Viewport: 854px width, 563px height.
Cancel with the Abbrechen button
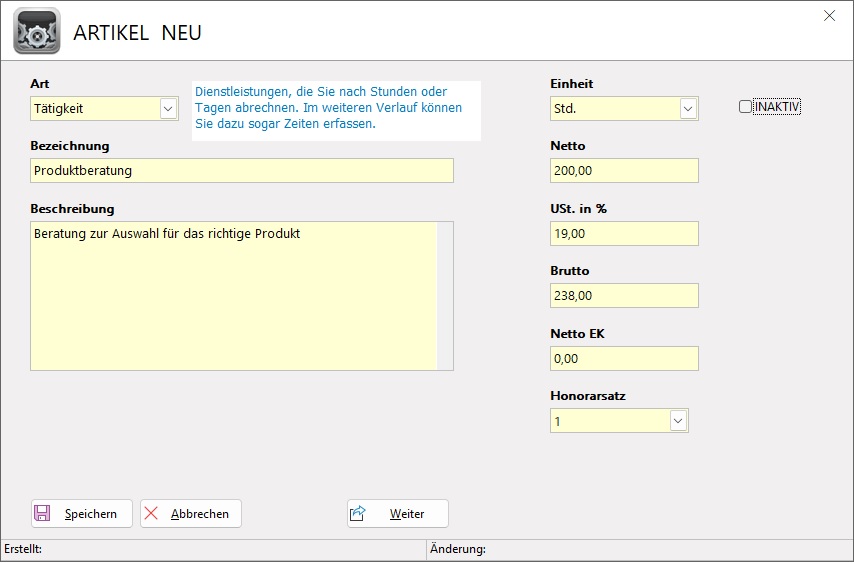pyautogui.click(x=191, y=514)
